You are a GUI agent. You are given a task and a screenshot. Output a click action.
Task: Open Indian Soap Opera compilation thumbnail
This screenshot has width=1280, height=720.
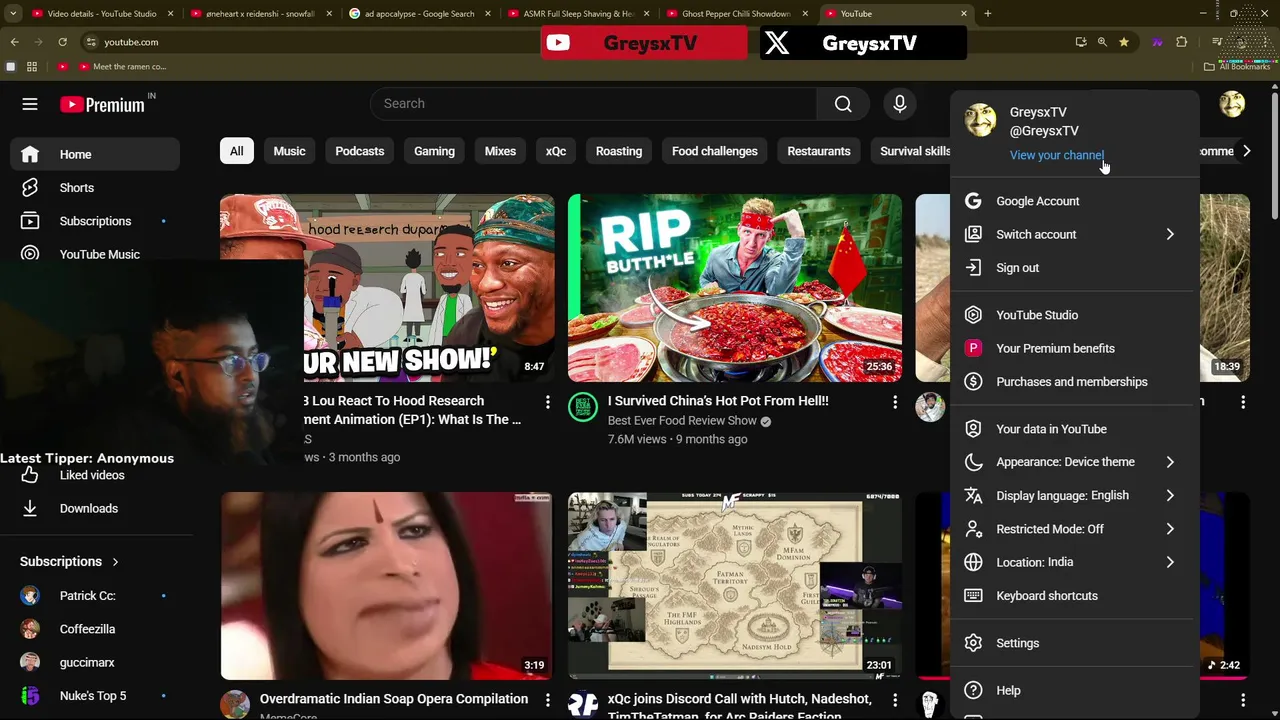tap(386, 586)
